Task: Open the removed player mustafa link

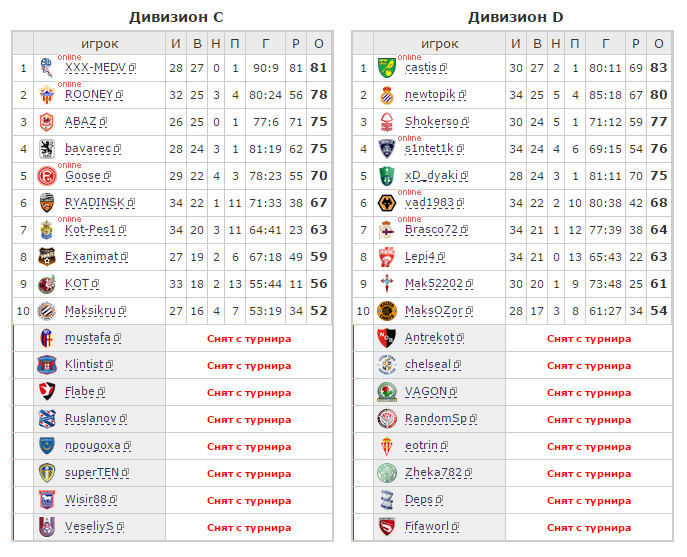Action: pyautogui.click(x=88, y=337)
